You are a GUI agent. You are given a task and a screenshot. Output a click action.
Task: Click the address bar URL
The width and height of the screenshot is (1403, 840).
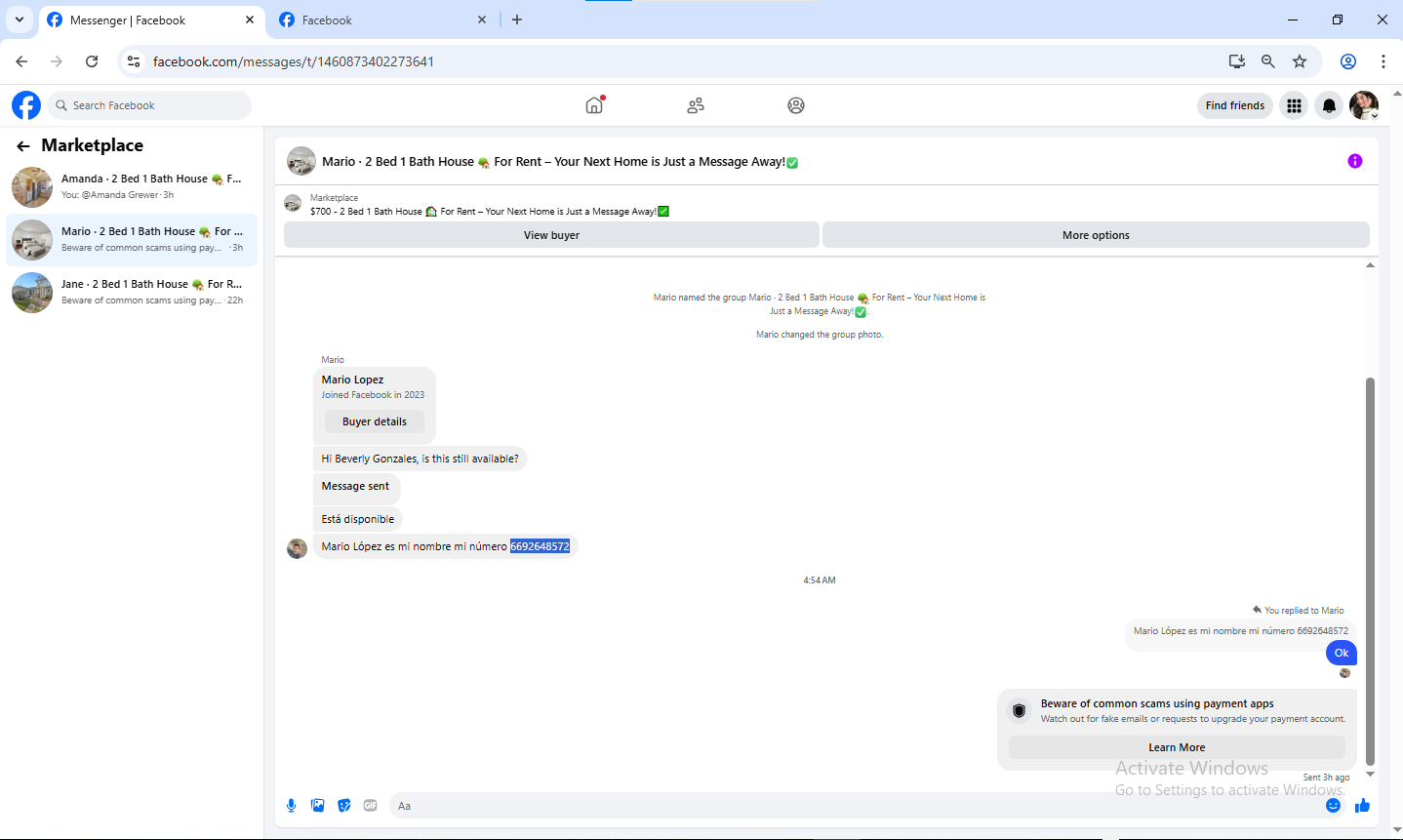click(293, 61)
